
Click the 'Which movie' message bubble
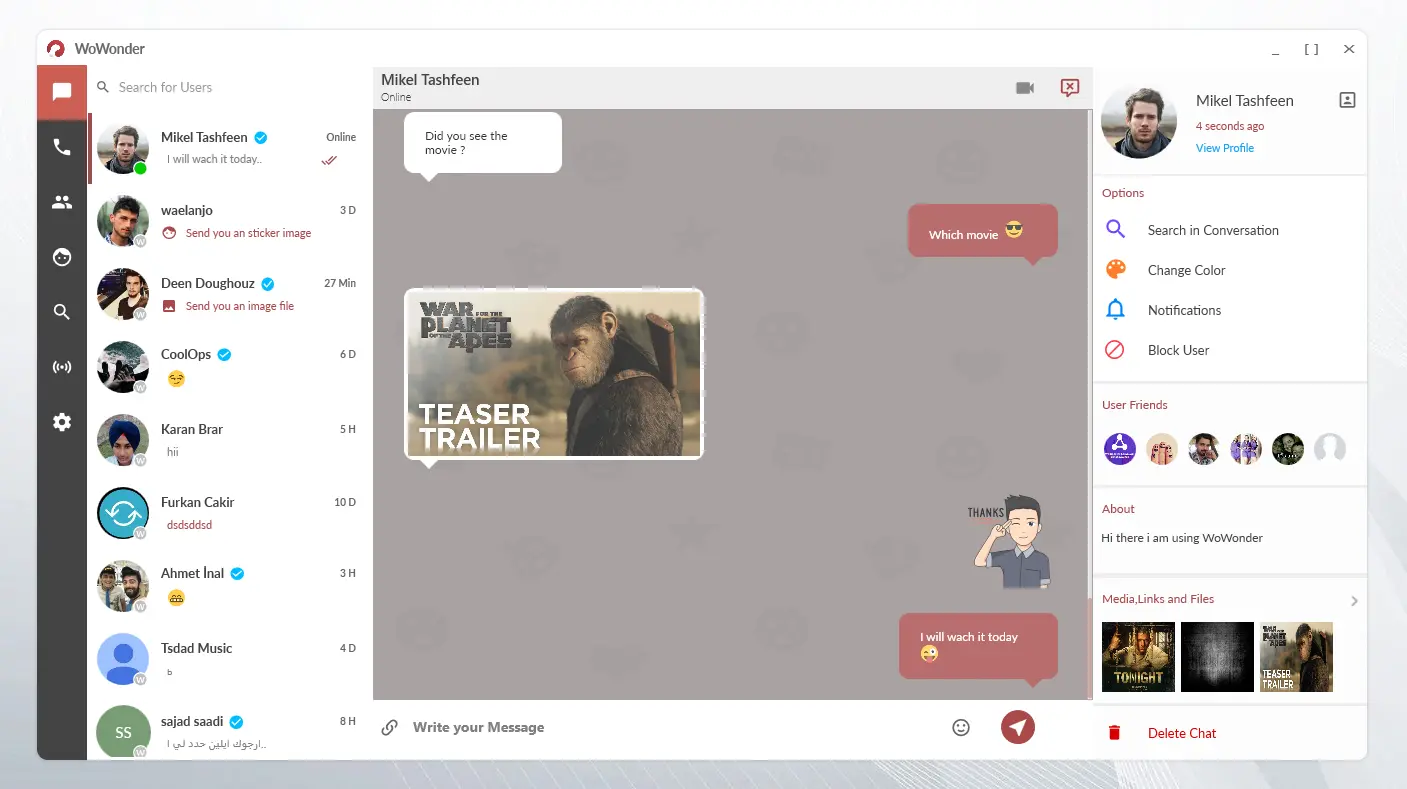(982, 231)
